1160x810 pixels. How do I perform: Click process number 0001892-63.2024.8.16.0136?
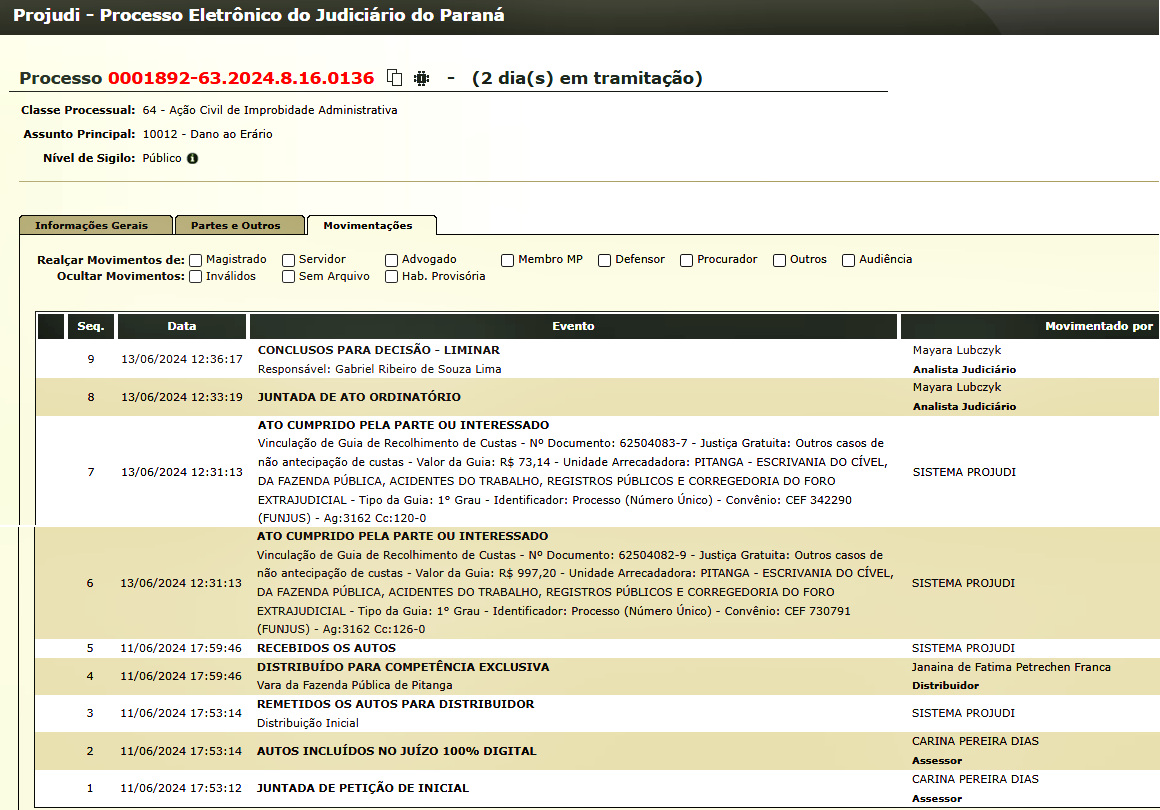[241, 78]
